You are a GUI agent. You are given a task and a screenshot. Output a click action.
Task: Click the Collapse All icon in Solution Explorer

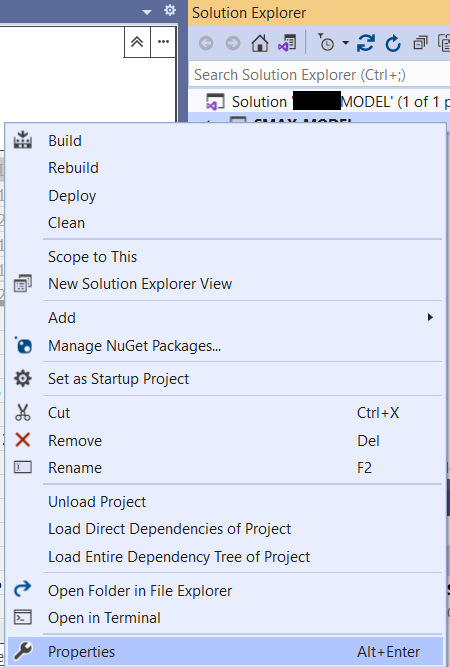tap(420, 43)
